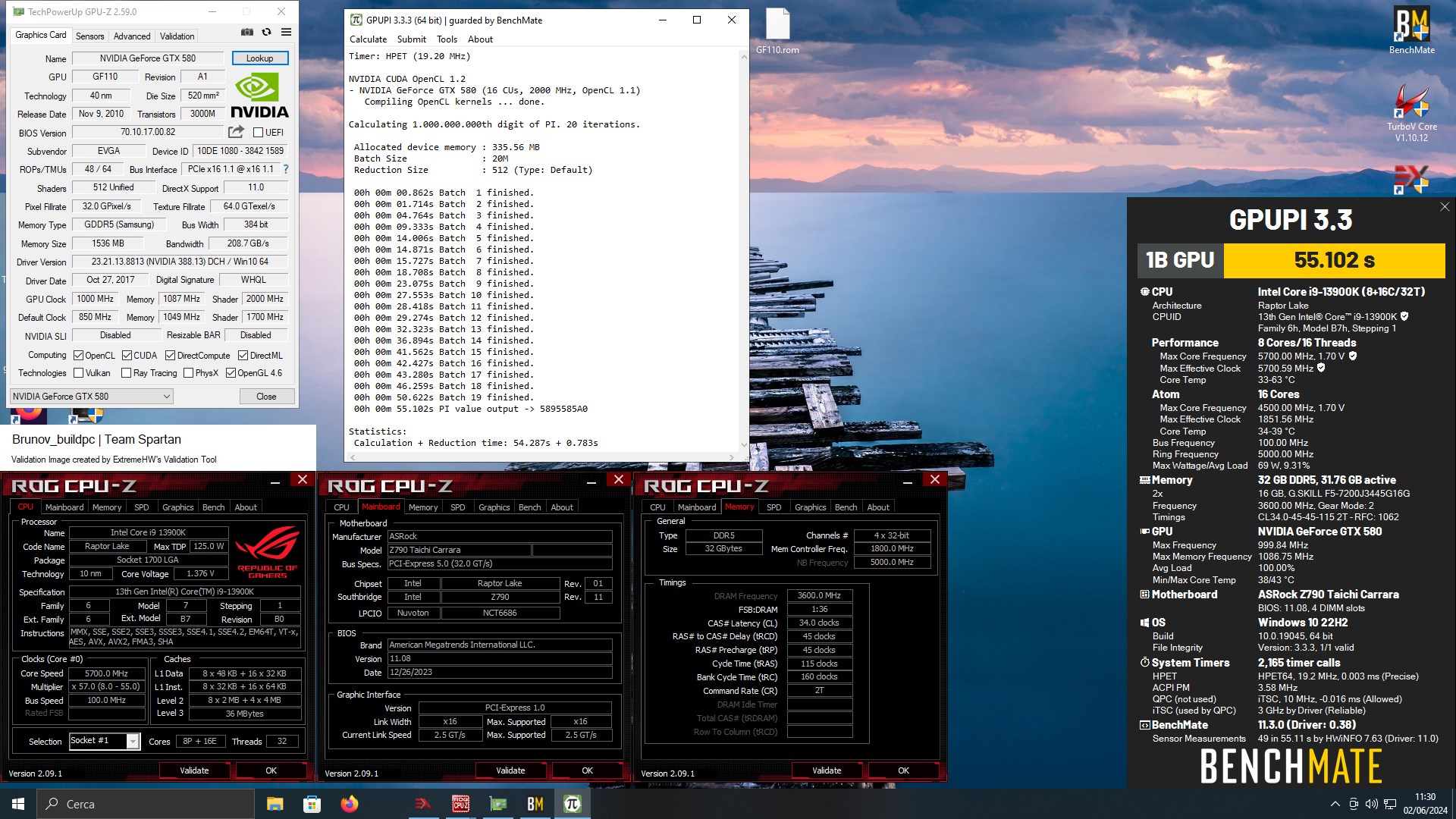Image resolution: width=1456 pixels, height=819 pixels.
Task: Switch to the Sensors tab in GPU-Z
Action: tap(89, 36)
